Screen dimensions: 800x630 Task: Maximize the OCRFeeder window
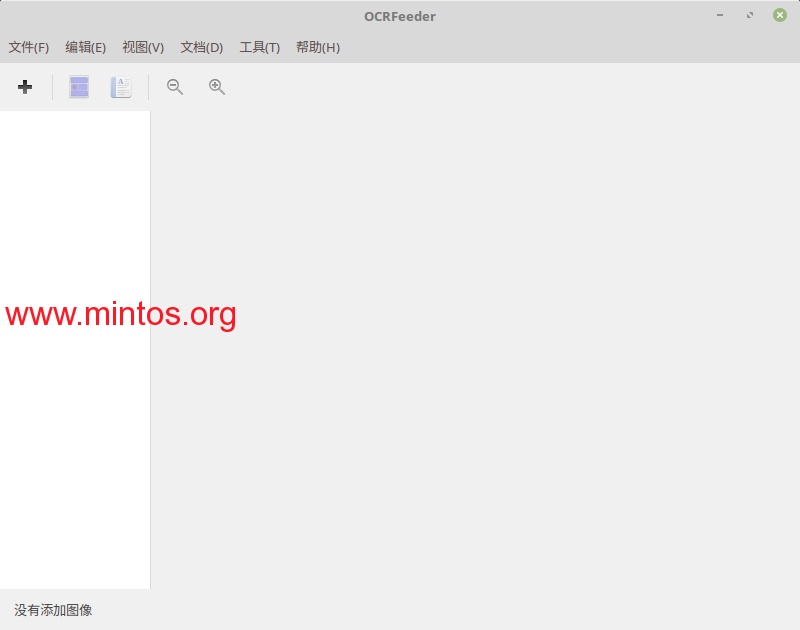pyautogui.click(x=749, y=15)
